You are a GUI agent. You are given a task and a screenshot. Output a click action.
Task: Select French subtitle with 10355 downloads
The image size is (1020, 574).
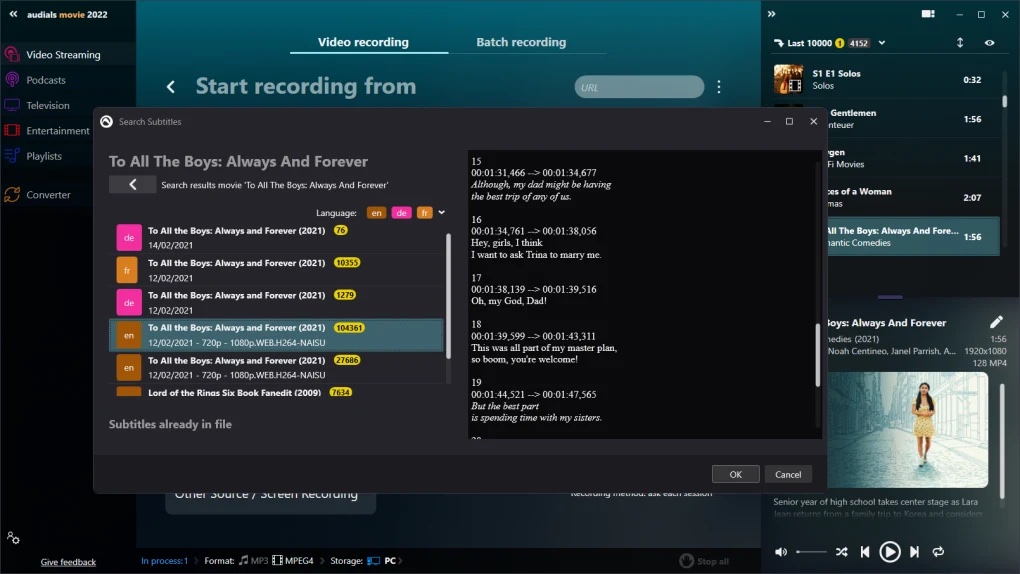pyautogui.click(x=278, y=270)
